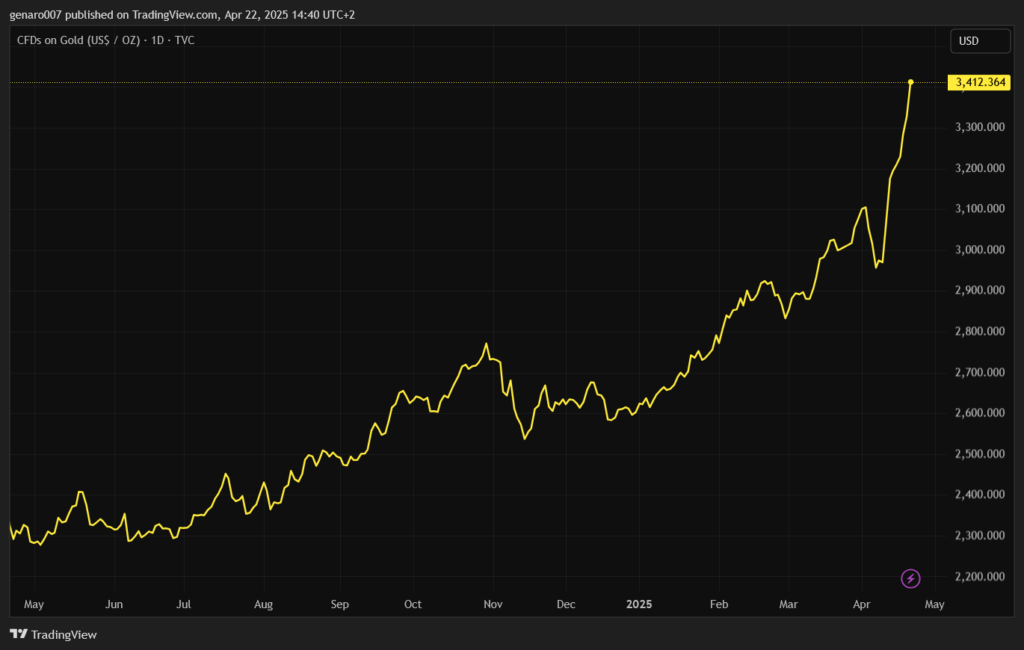Viewport: 1024px width, 650px height.
Task: Click the current price label 3,412.364
Action: (980, 82)
